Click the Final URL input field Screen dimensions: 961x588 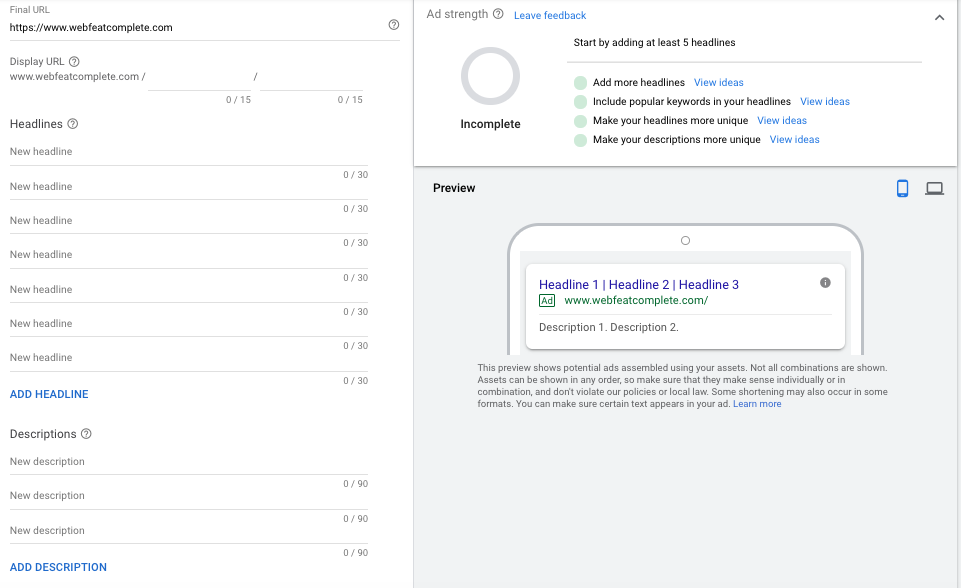pos(190,28)
